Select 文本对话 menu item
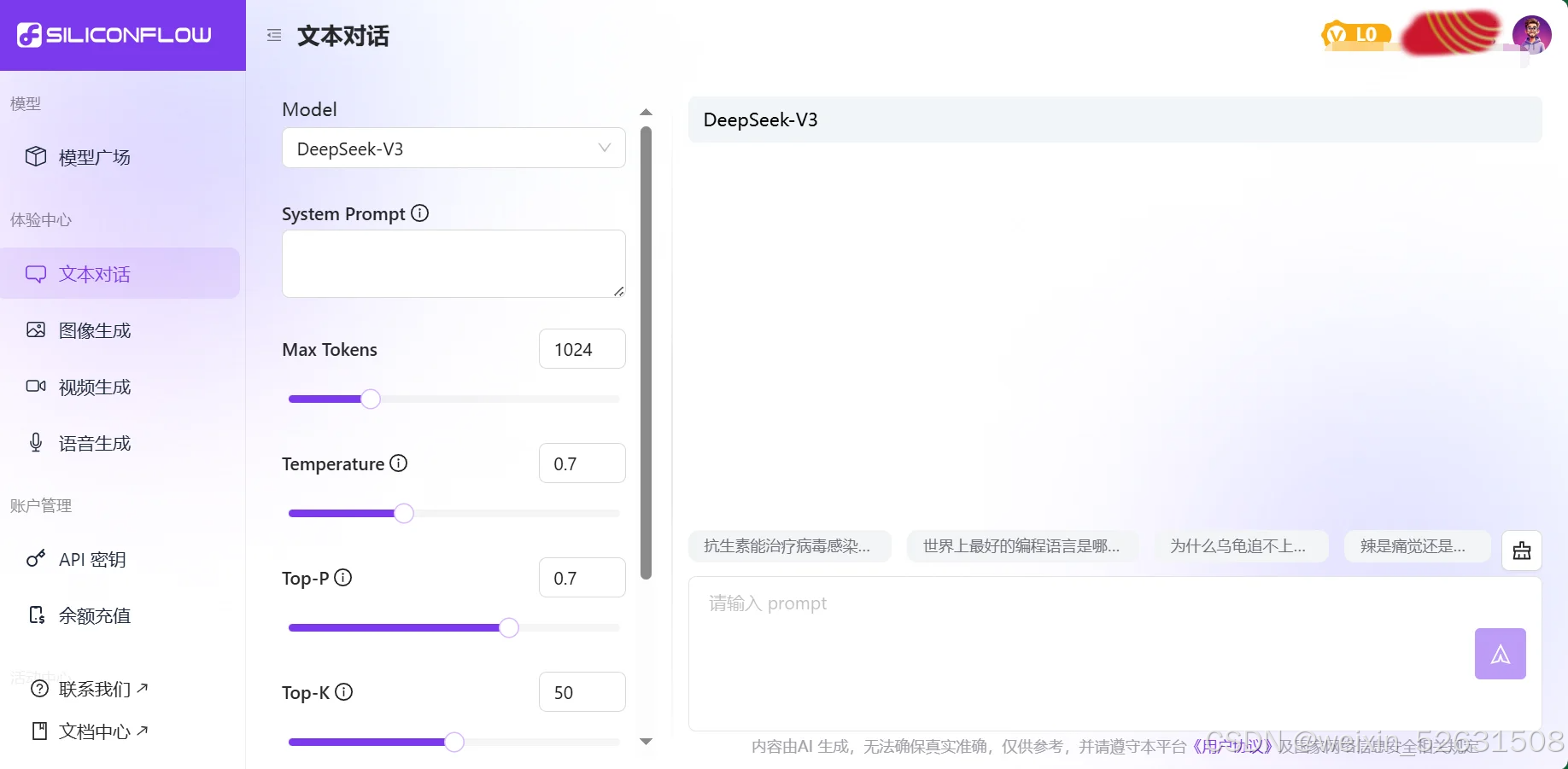This screenshot has width=1568, height=769. (120, 273)
